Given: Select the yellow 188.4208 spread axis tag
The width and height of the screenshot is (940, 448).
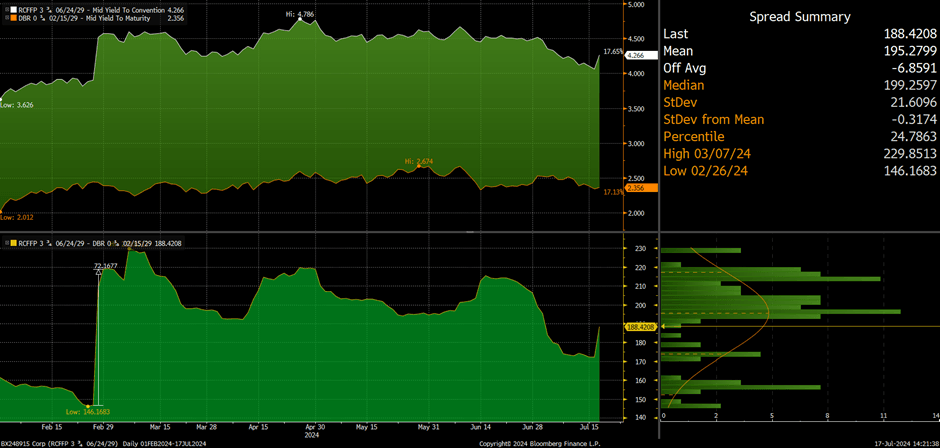Looking at the screenshot, I should 641,326.
